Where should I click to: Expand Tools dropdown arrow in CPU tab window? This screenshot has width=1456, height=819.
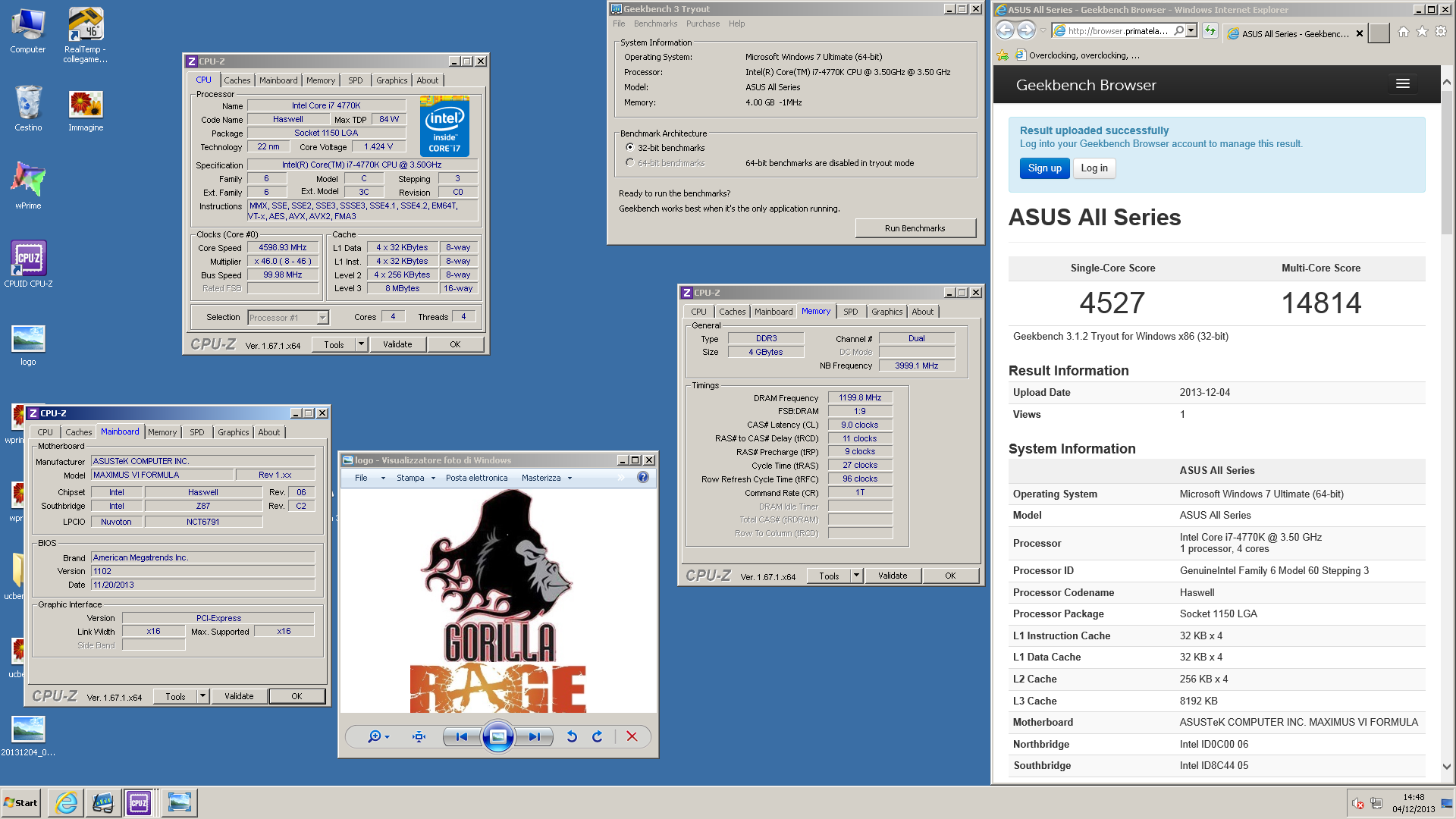click(x=362, y=344)
